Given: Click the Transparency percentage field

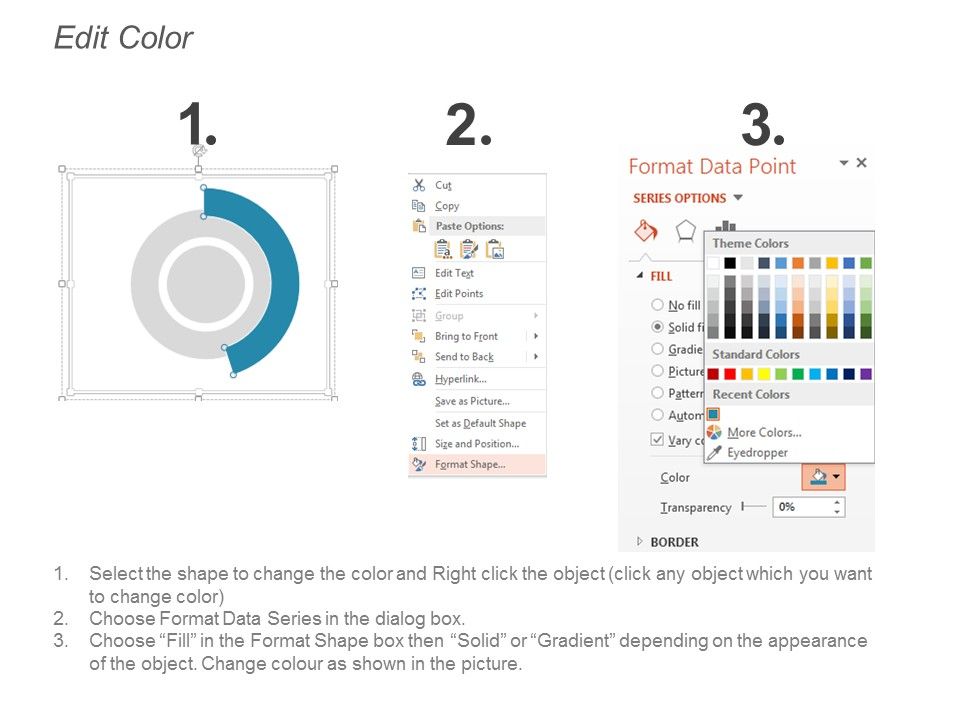Looking at the screenshot, I should (808, 507).
